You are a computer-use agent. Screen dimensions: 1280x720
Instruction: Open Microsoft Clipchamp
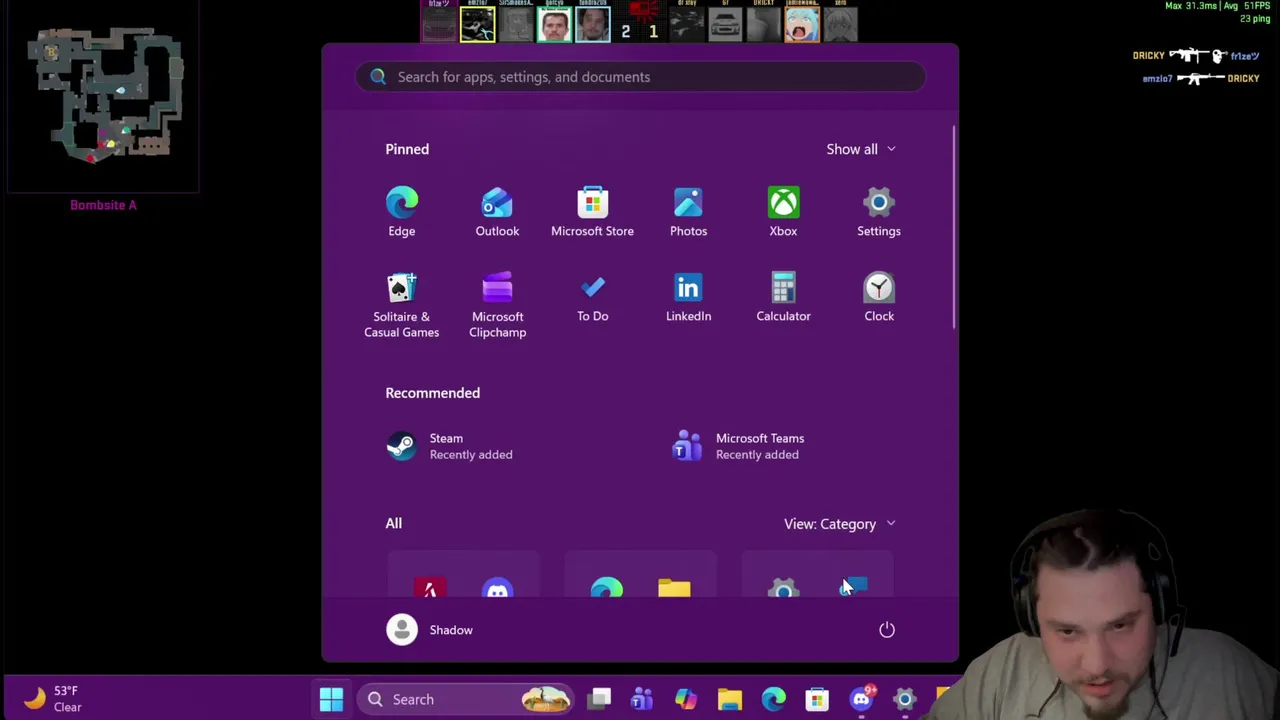(497, 306)
